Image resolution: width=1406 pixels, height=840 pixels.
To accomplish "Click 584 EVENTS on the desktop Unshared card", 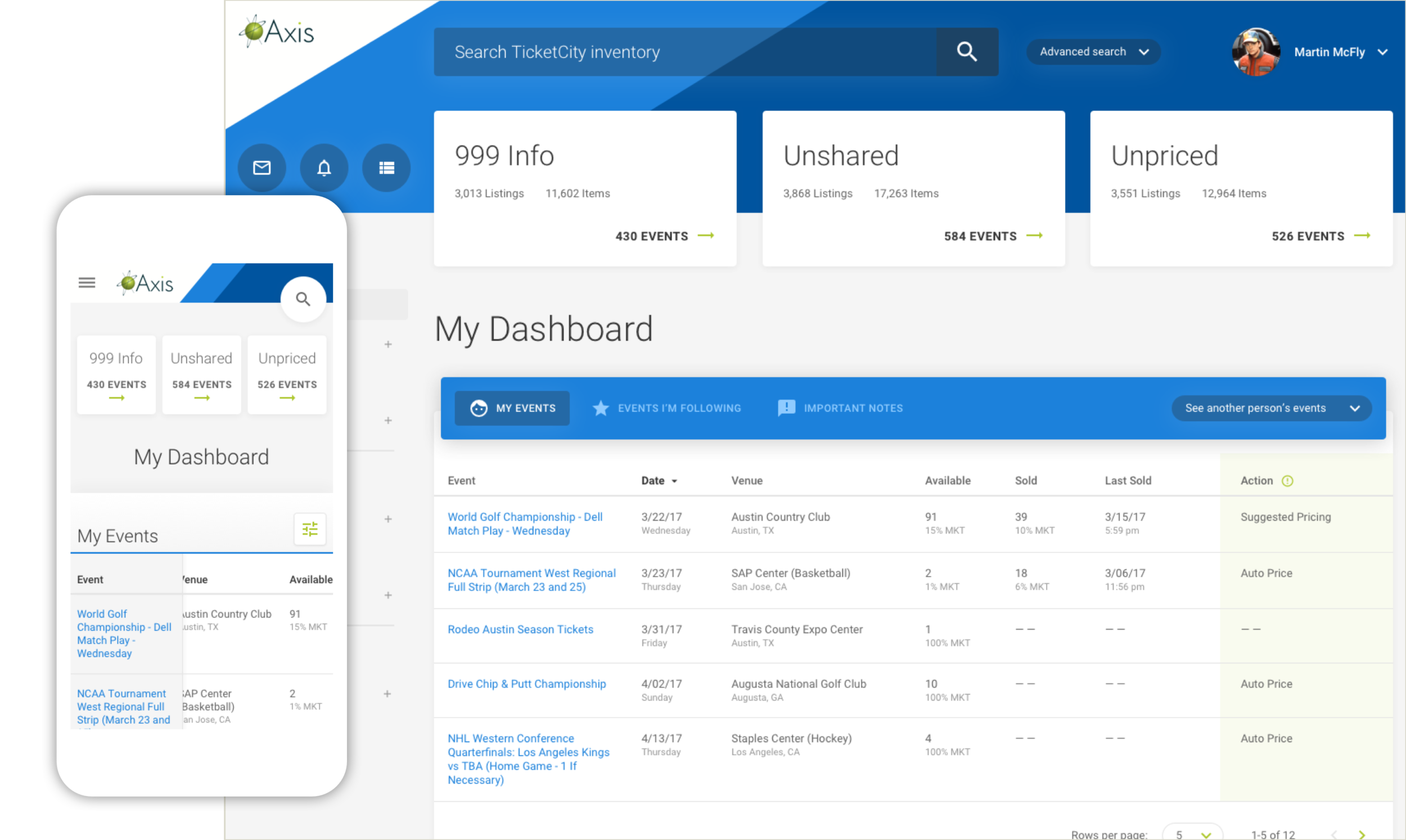I will (980, 236).
